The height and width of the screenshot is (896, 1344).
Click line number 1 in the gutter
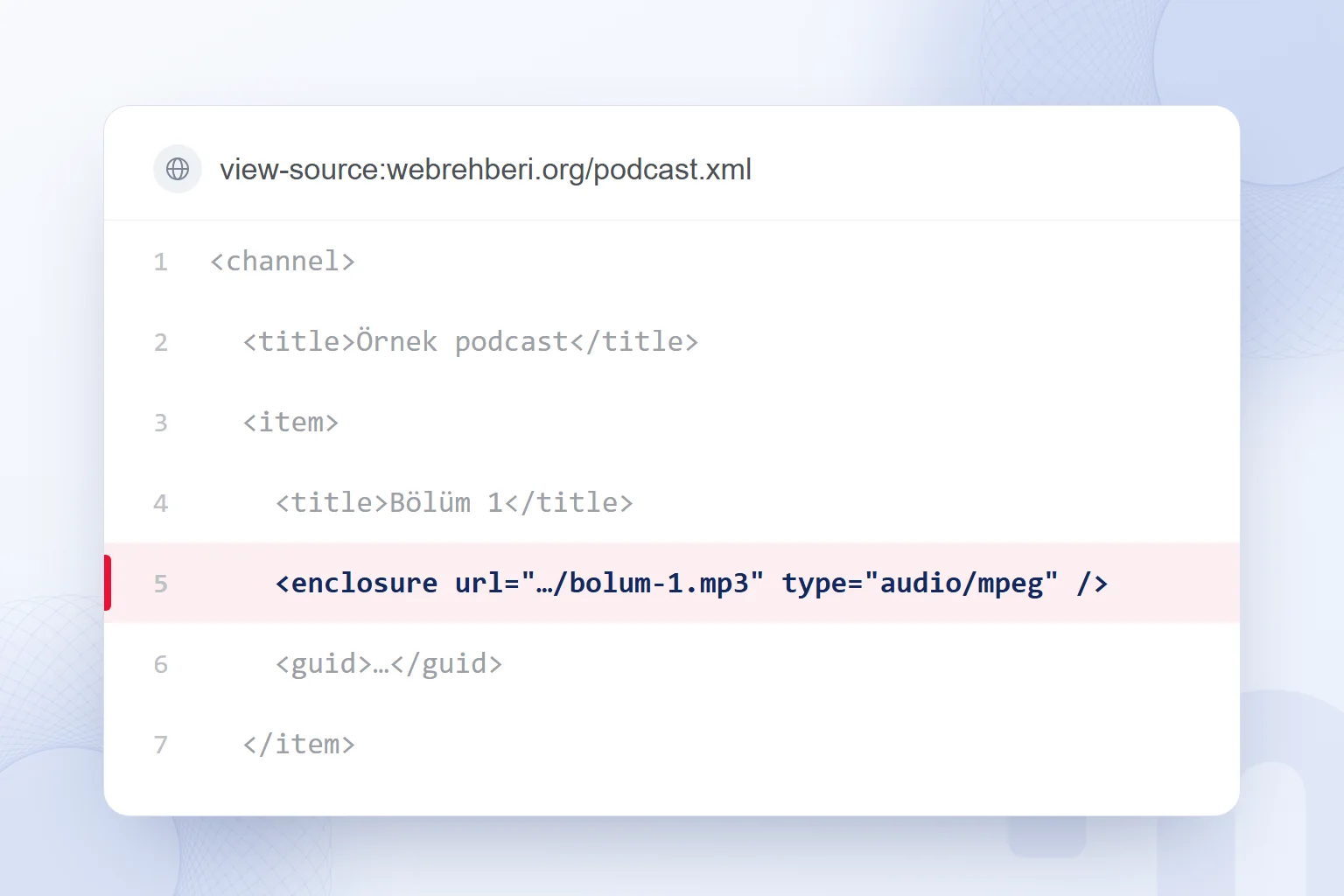(x=161, y=262)
